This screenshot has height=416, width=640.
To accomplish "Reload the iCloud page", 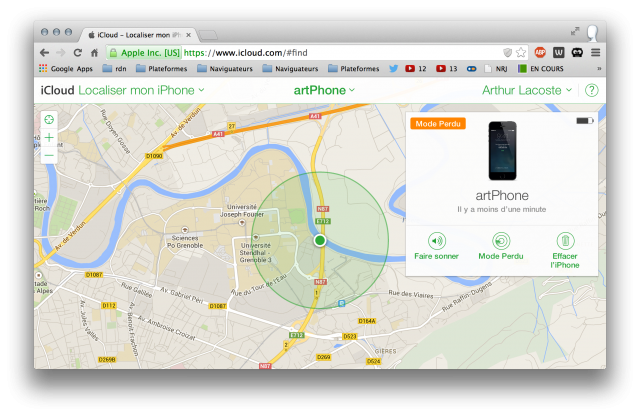I will point(78,53).
